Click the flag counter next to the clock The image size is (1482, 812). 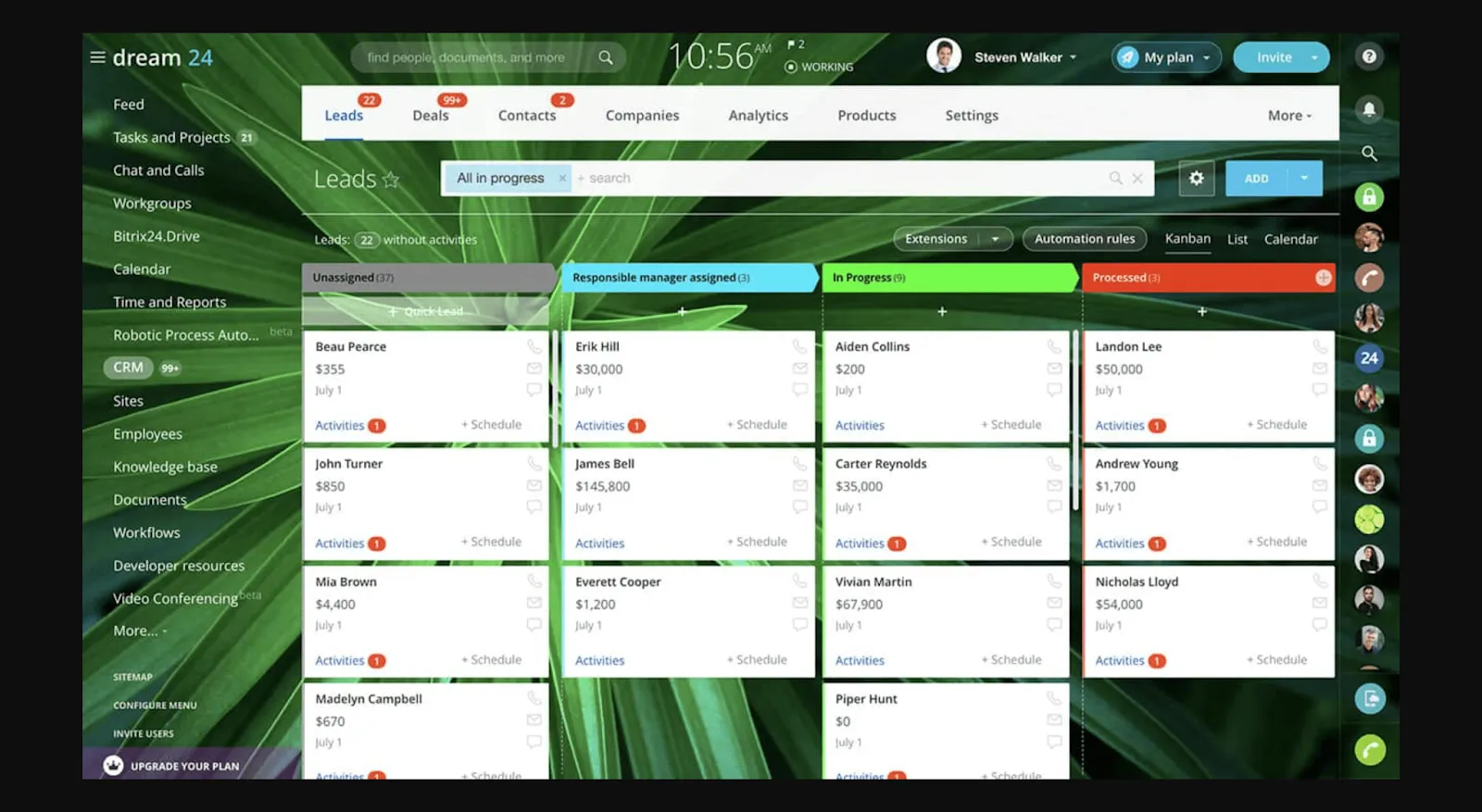click(796, 44)
